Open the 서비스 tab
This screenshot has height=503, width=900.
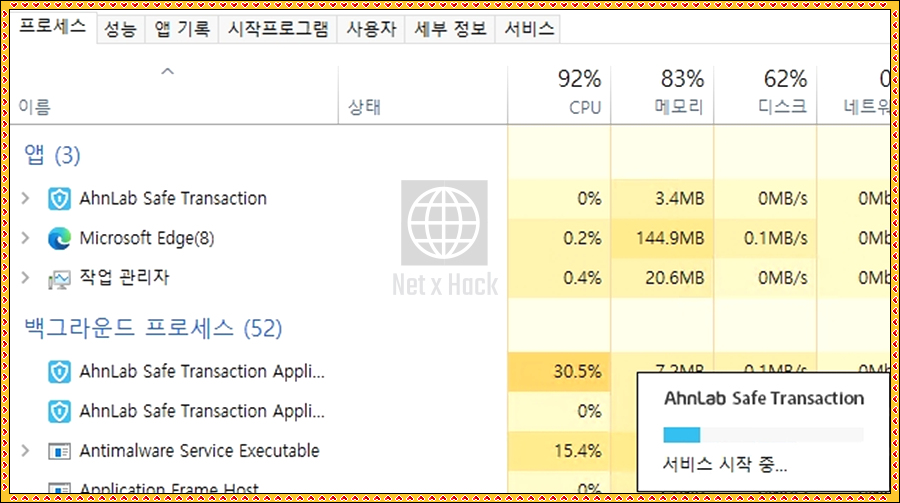[529, 29]
